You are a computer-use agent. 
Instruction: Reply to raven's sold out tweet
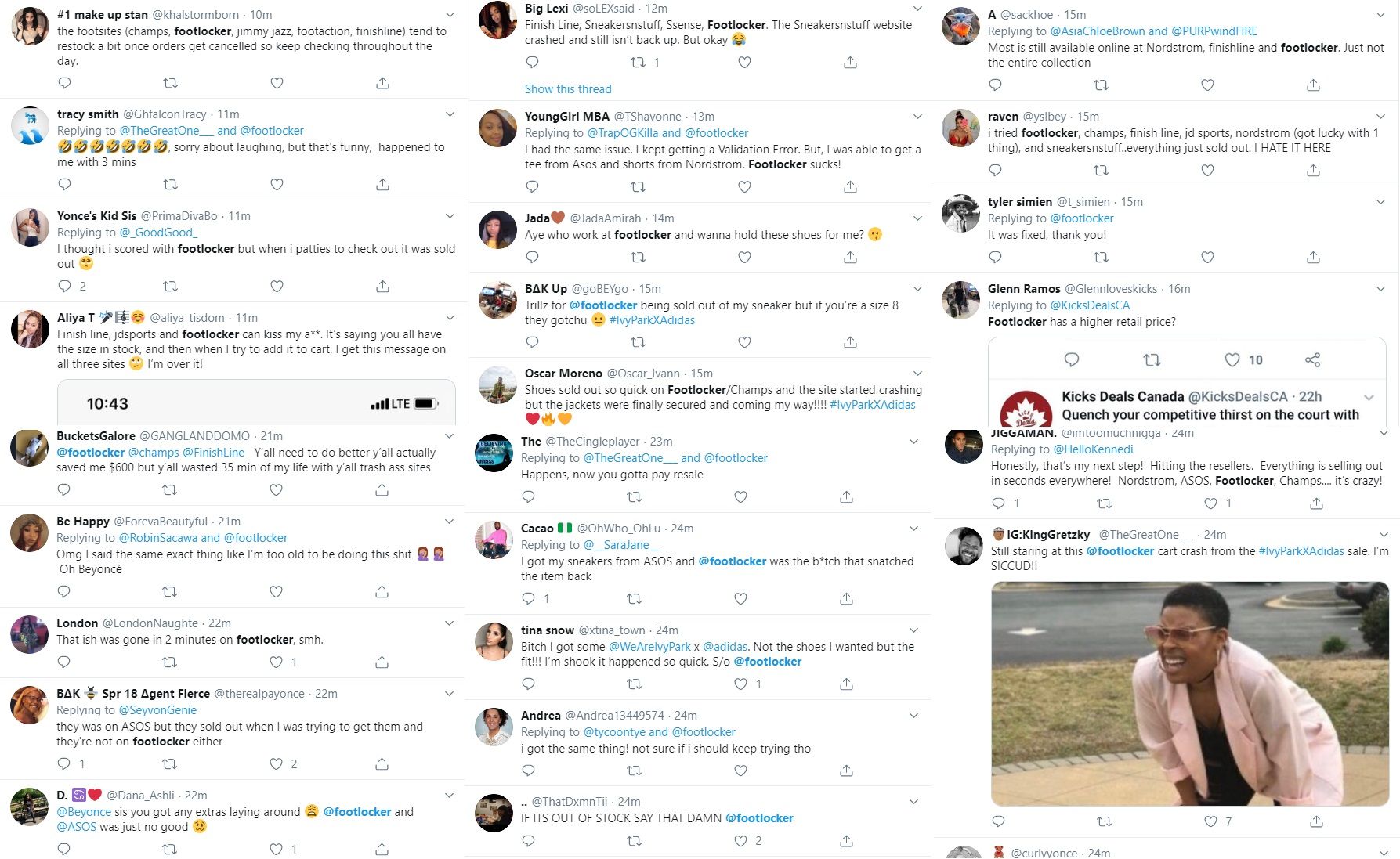[x=995, y=171]
